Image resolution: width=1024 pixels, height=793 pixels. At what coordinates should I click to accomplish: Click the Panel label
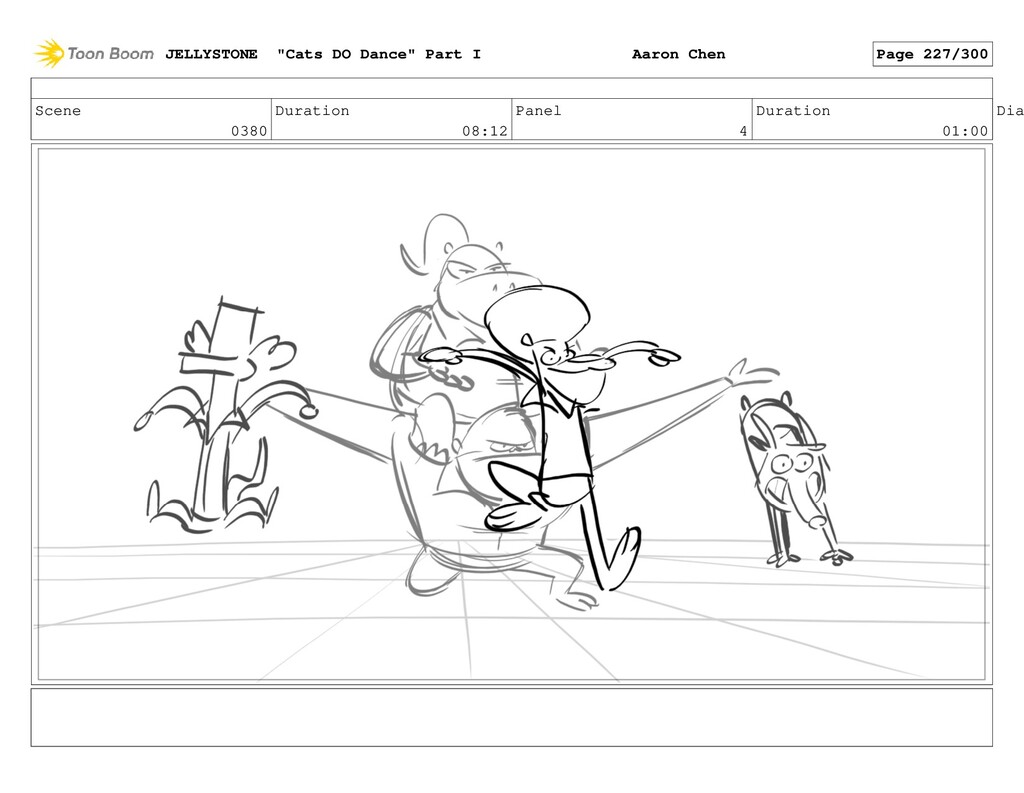[538, 110]
